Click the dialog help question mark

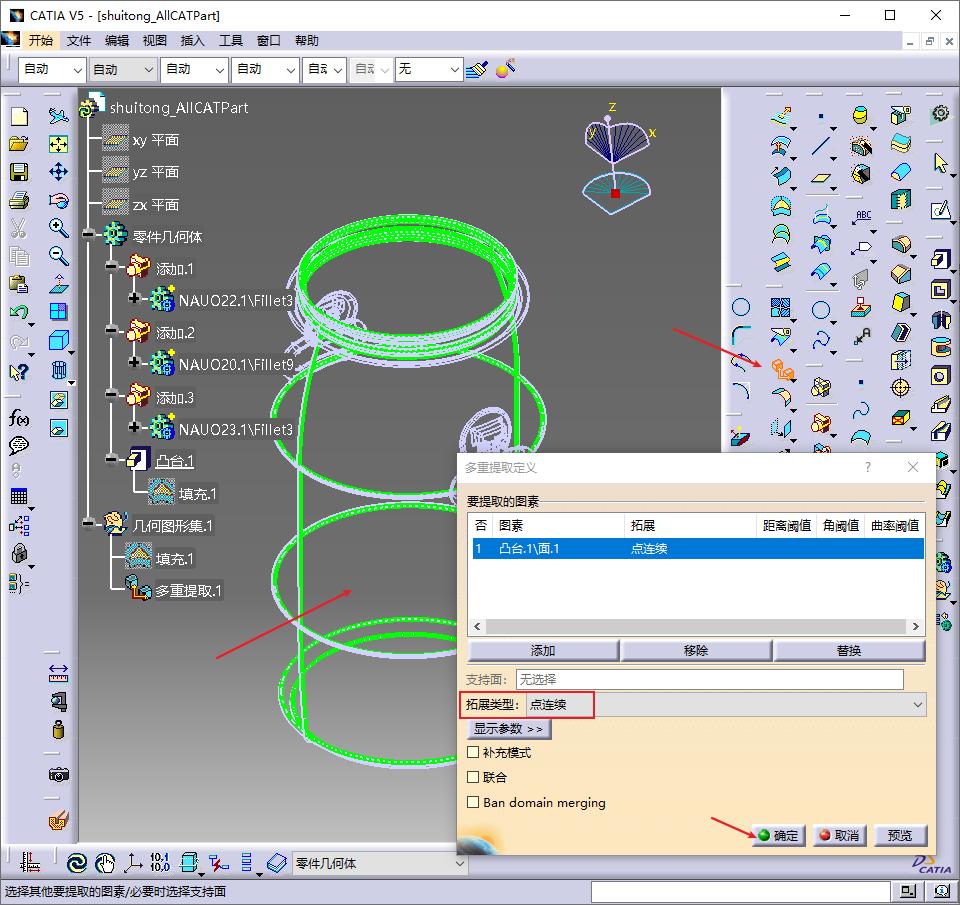[868, 467]
